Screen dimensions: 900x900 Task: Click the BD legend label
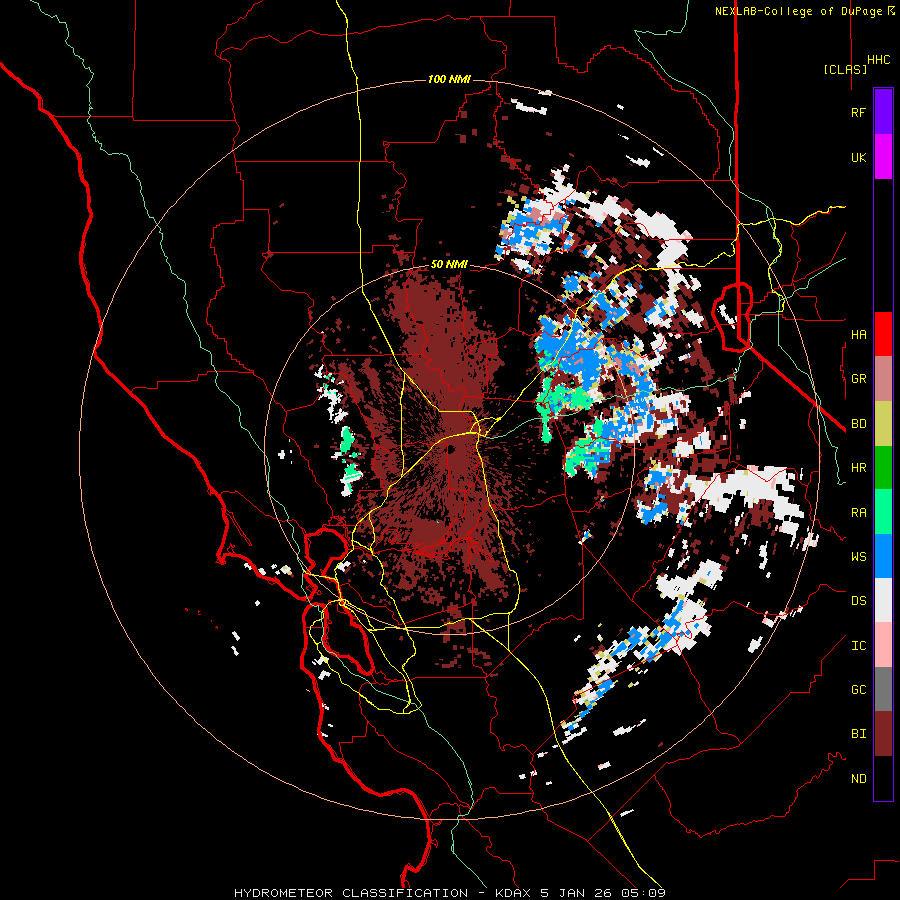(858, 424)
